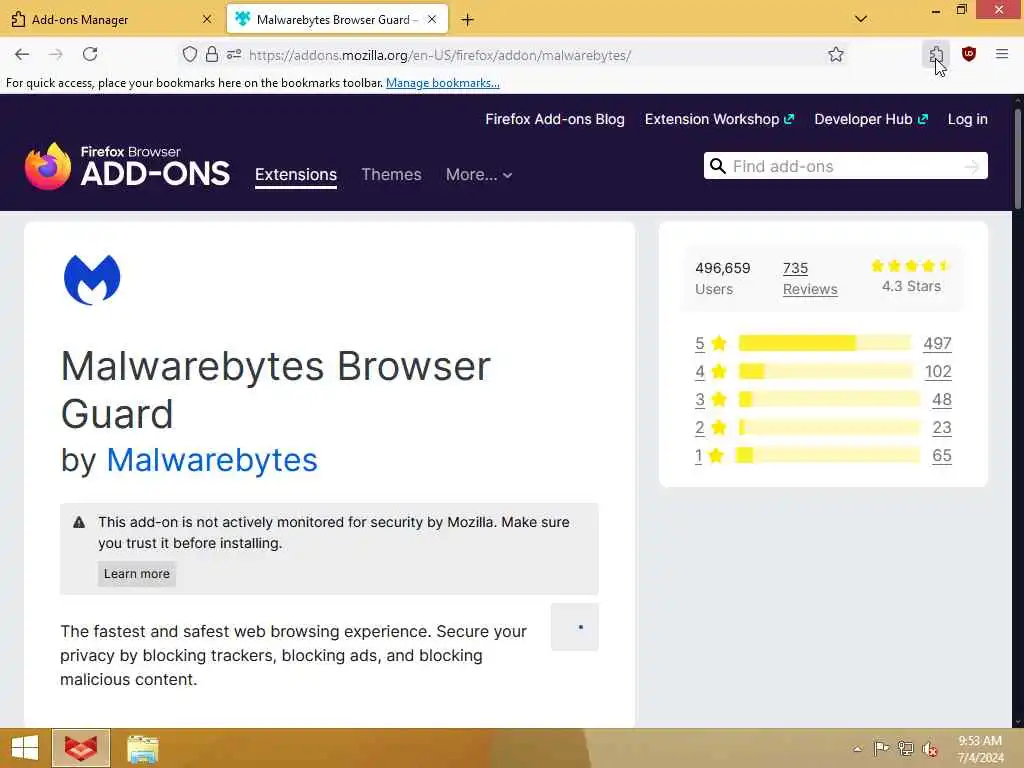
Task: Open the tab list dropdown chevron
Action: [x=861, y=19]
